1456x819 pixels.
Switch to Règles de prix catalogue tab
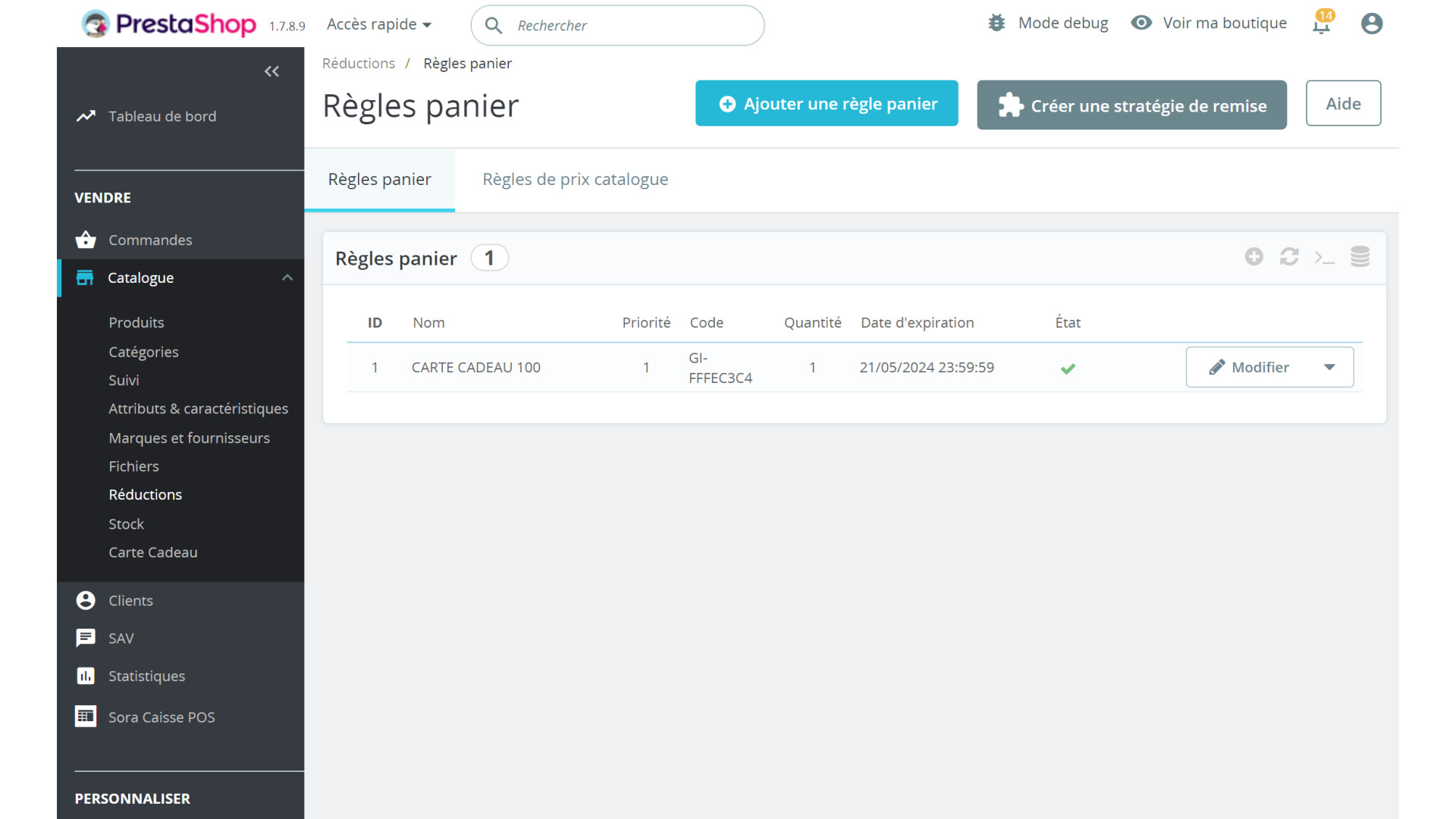(575, 180)
